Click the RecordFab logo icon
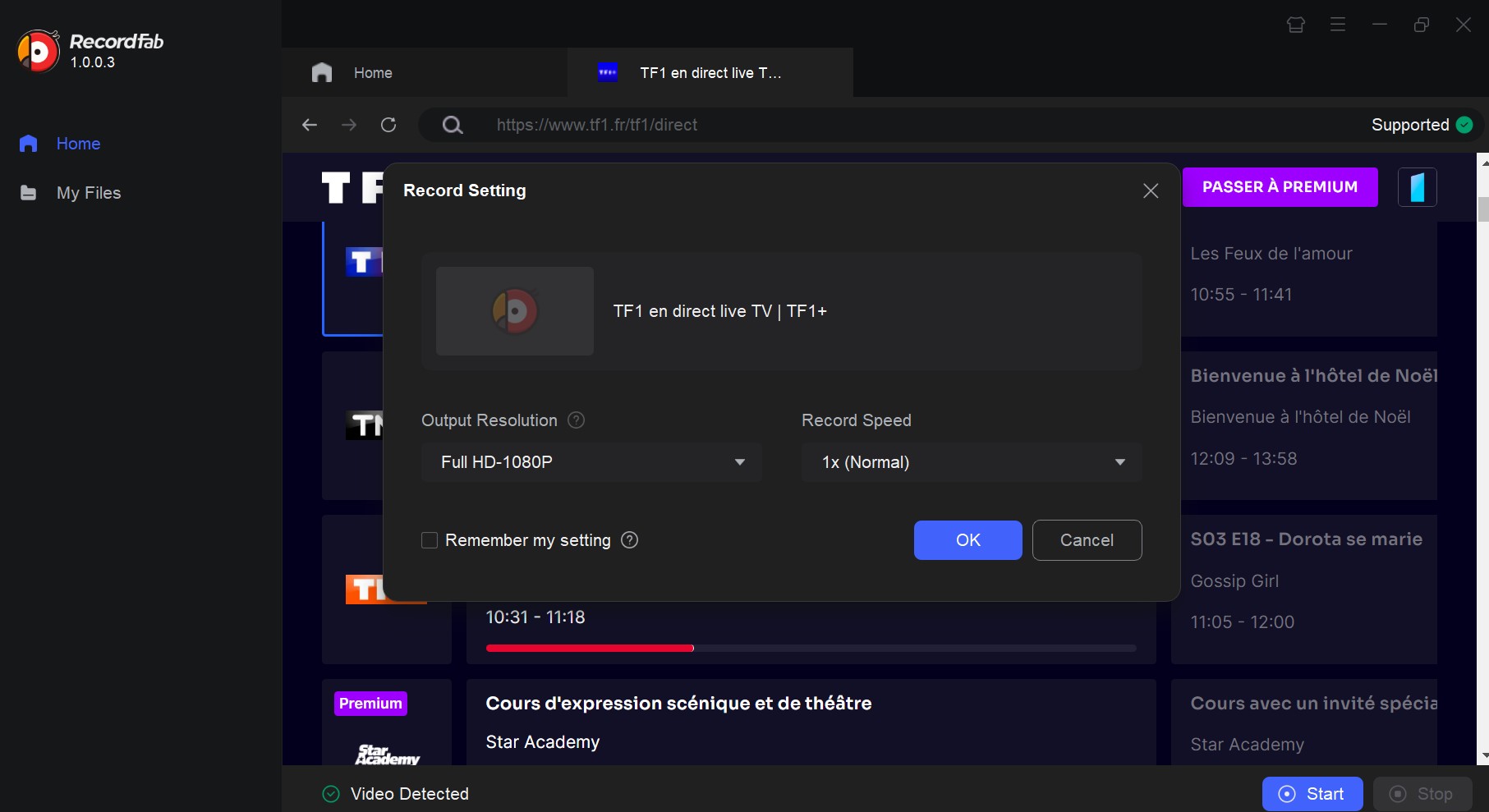Viewport: 1489px width, 812px height. click(39, 51)
